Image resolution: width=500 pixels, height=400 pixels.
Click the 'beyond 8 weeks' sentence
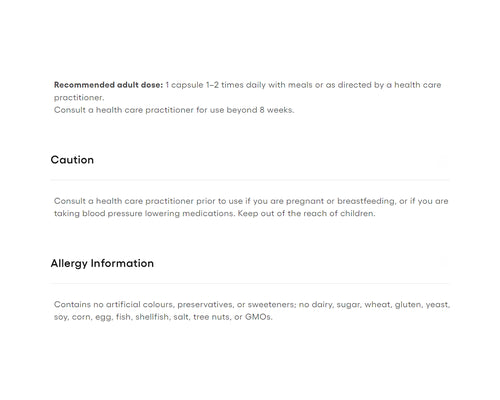(x=260, y=110)
